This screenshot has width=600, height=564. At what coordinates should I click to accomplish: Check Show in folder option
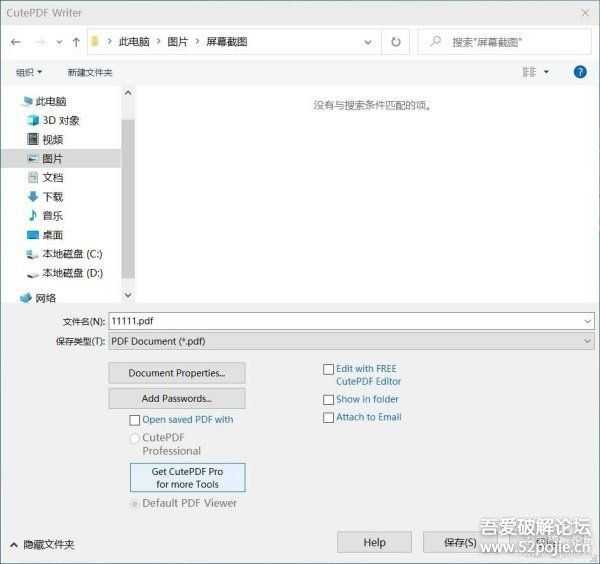click(328, 400)
